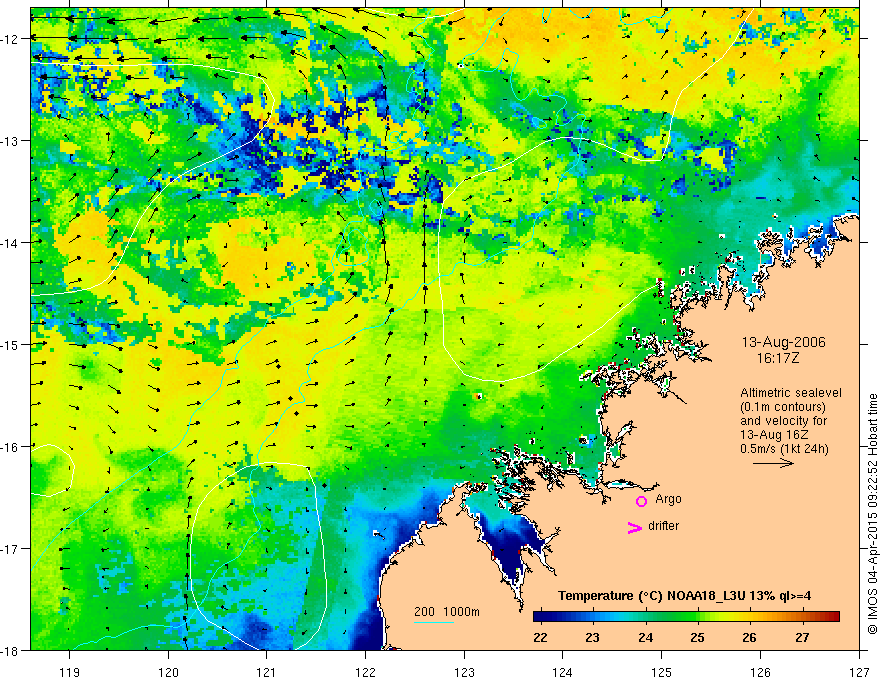Image resolution: width=880 pixels, height=680 pixels.
Task: Click the 'and velocity for' caption line
Action: pyautogui.click(x=783, y=421)
